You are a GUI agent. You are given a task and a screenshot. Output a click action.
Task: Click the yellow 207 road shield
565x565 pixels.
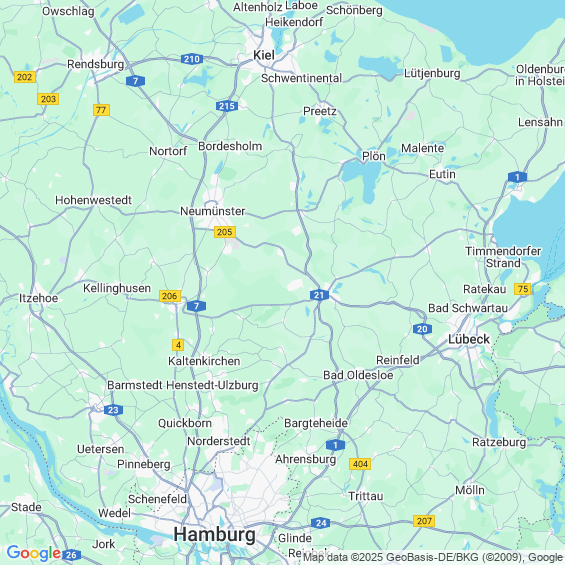[x=424, y=521]
